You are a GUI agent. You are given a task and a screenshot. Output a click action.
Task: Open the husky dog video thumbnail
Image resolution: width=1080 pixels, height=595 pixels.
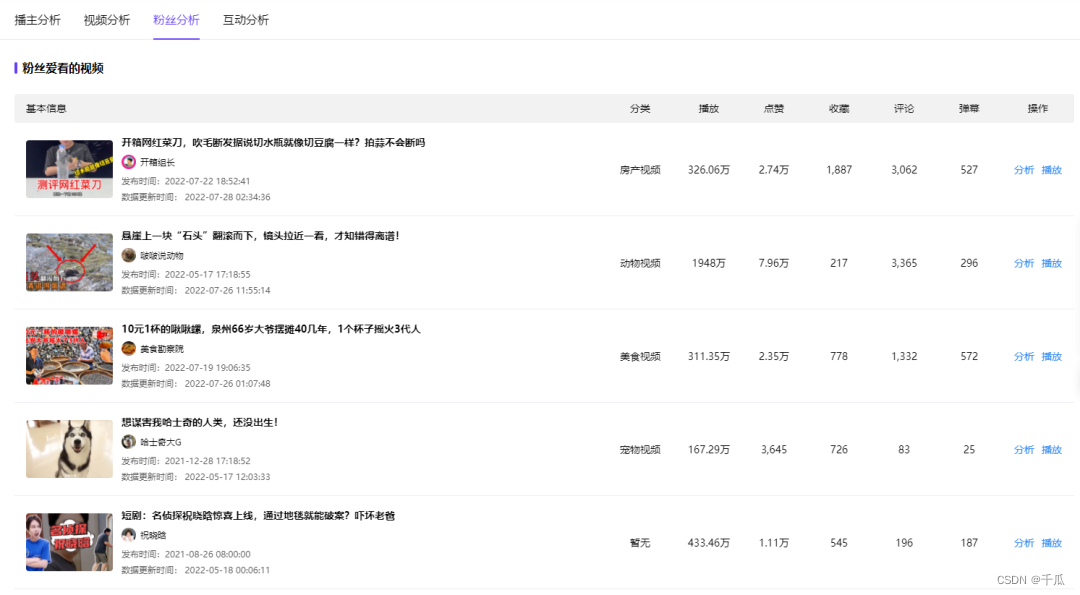point(69,449)
